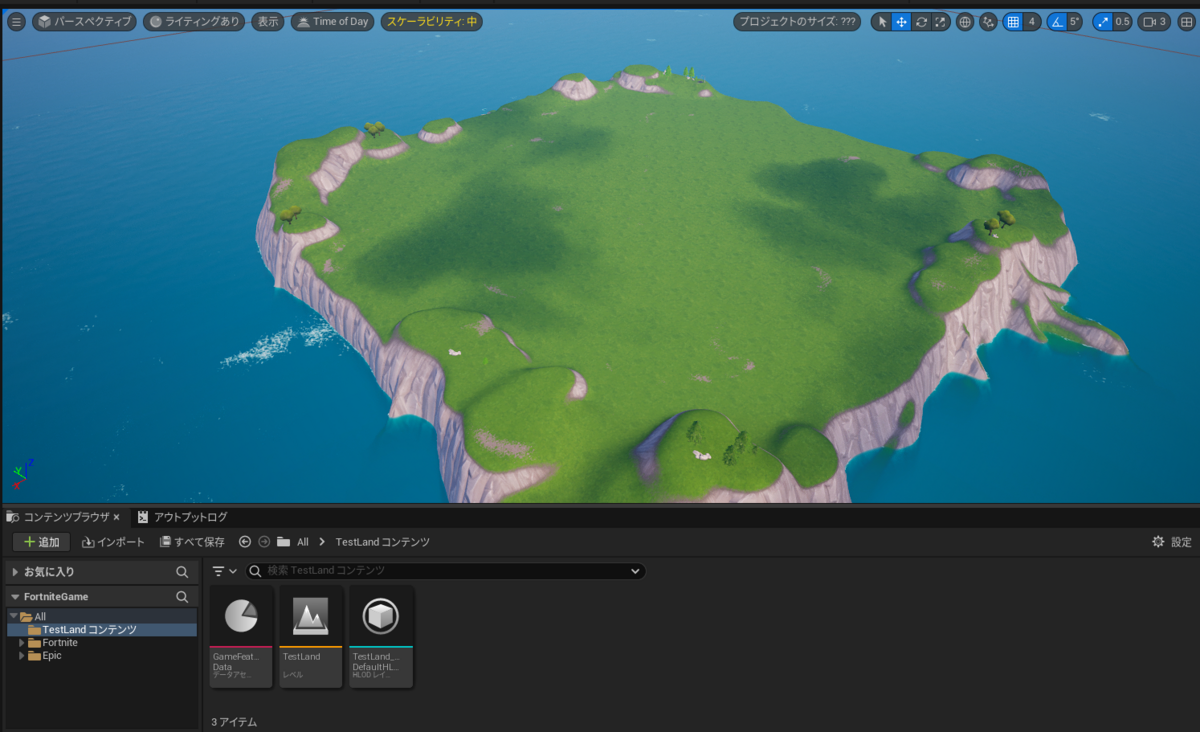Go forward in content browser history
The image size is (1200, 732).
click(x=264, y=542)
